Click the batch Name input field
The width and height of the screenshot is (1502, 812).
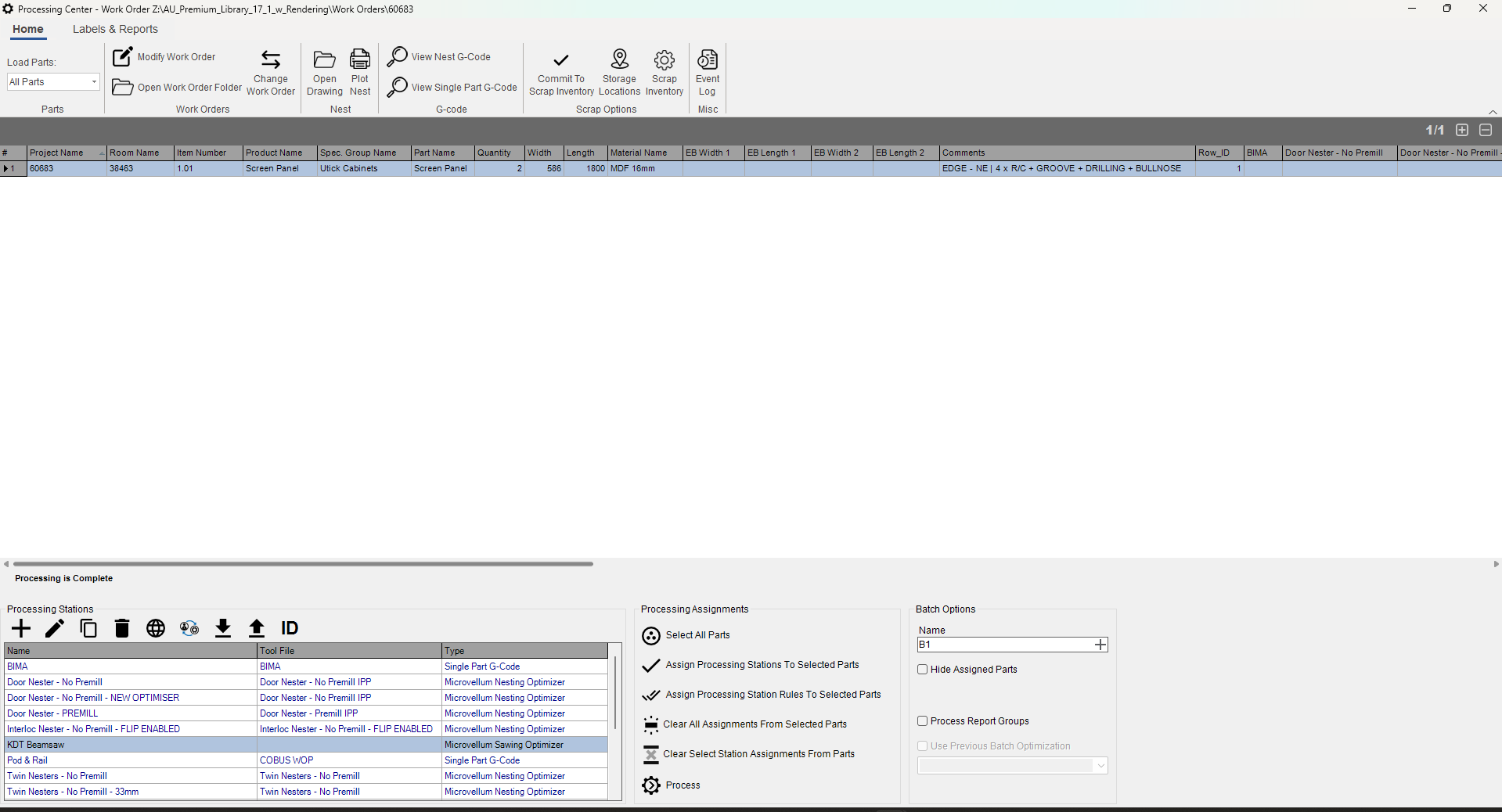1005,645
